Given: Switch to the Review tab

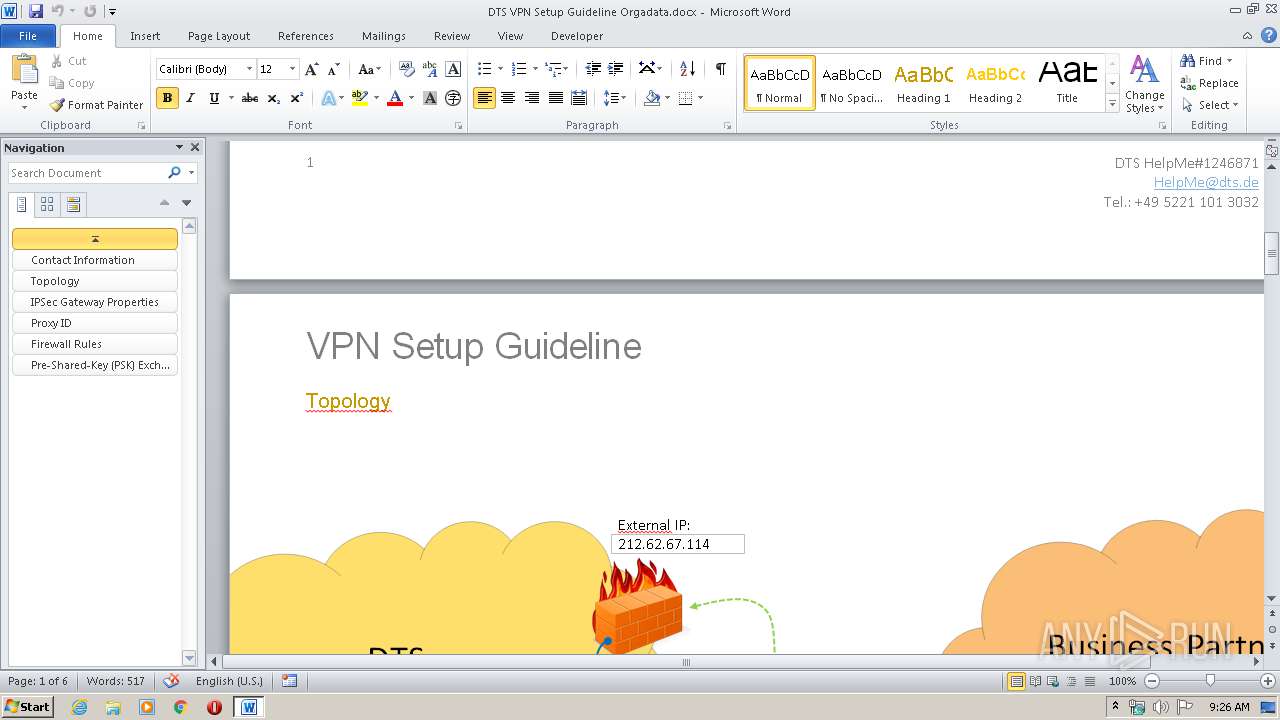Looking at the screenshot, I should (x=452, y=36).
